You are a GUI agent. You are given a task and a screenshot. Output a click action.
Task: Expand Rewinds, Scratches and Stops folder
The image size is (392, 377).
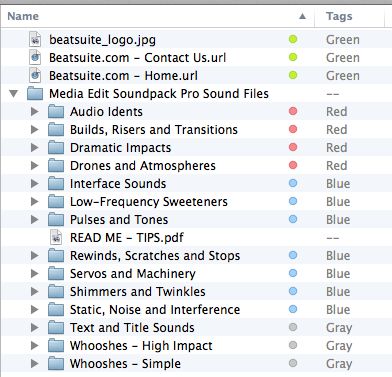coord(35,256)
